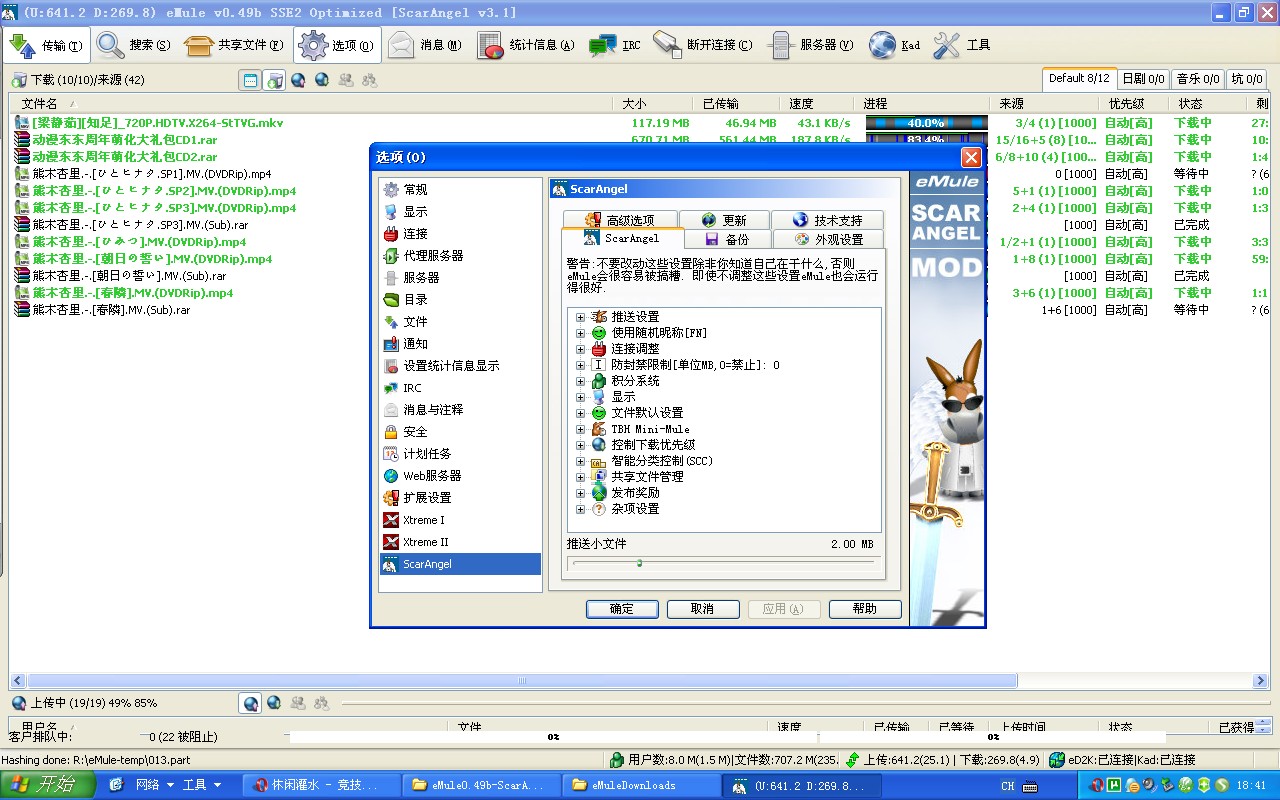Confirm options with the 确定 button
This screenshot has width=1280, height=800.
pyautogui.click(x=622, y=609)
